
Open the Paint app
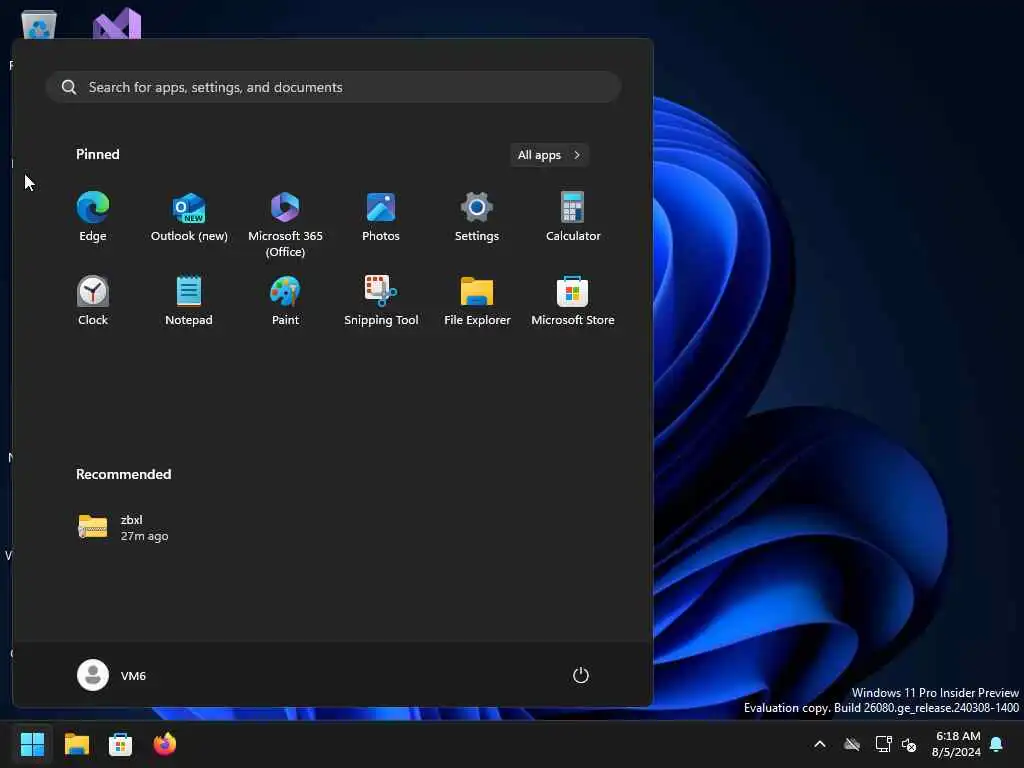(285, 301)
